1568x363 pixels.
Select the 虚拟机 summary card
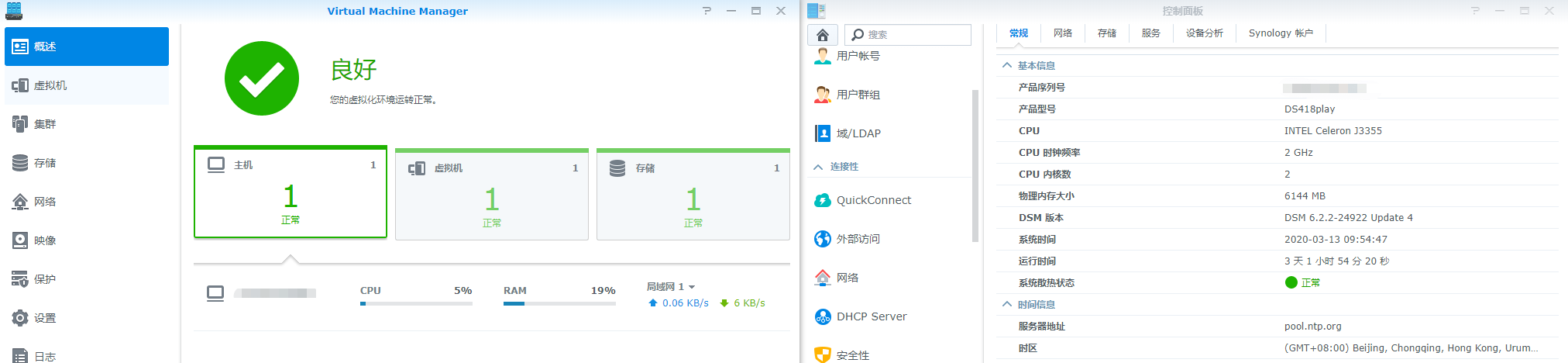click(x=492, y=194)
